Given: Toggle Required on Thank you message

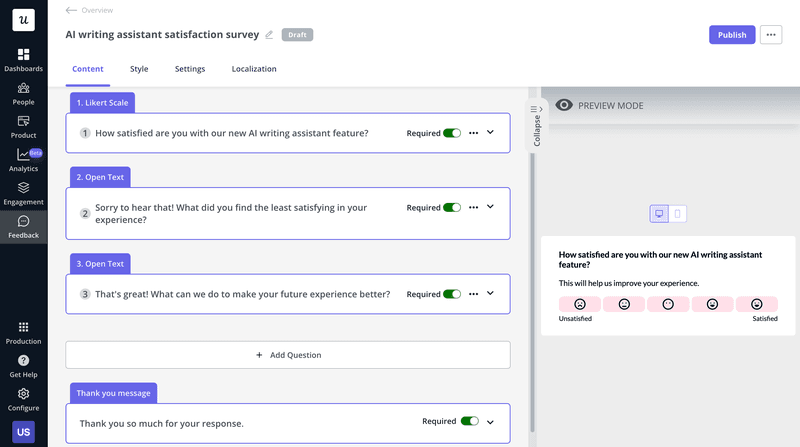Looking at the screenshot, I should tap(469, 421).
